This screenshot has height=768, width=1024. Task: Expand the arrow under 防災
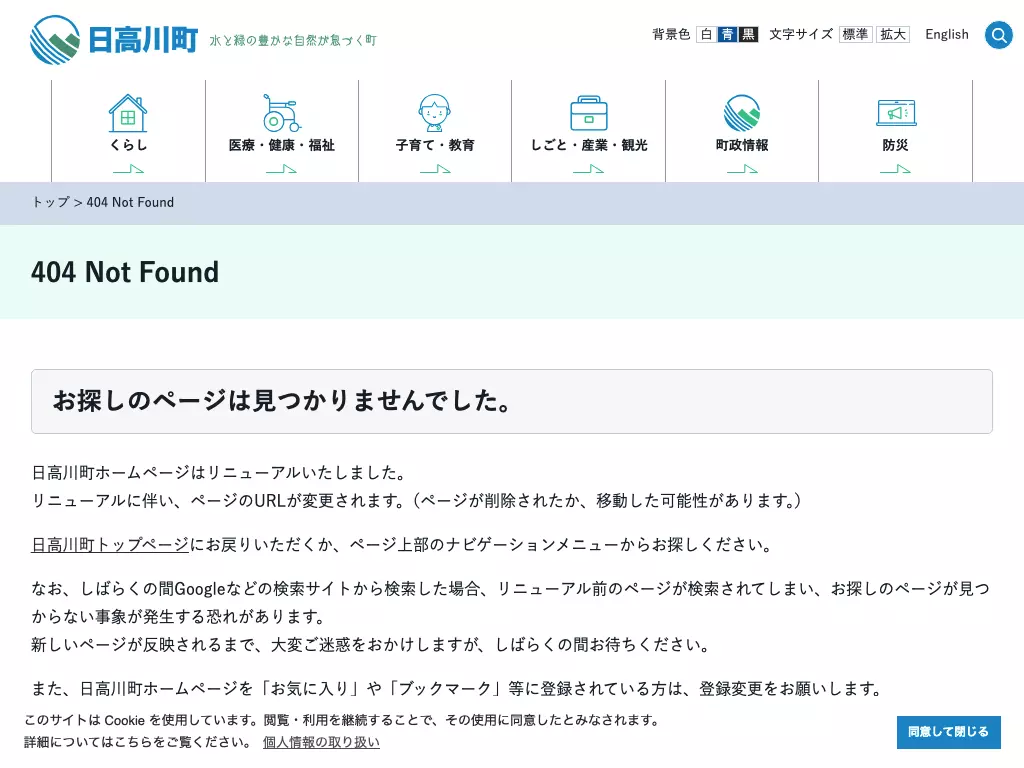895,169
